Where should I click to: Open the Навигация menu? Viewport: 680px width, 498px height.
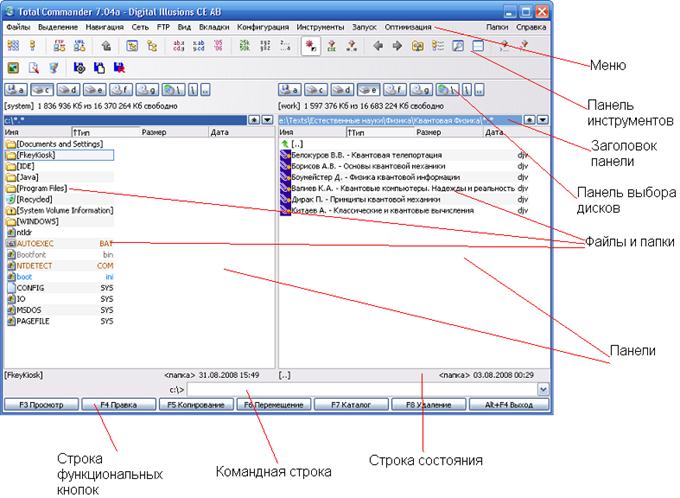coord(105,27)
